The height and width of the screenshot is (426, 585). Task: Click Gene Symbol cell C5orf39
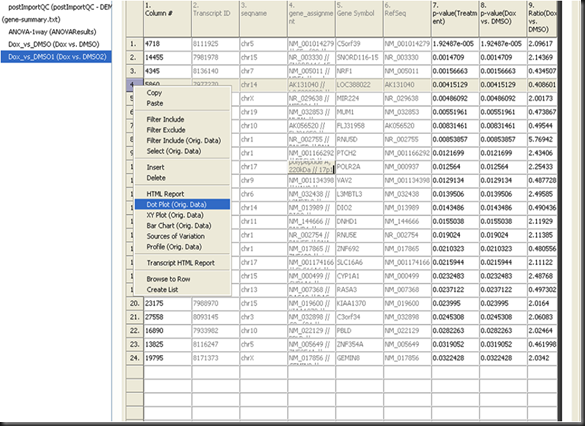tap(359, 44)
